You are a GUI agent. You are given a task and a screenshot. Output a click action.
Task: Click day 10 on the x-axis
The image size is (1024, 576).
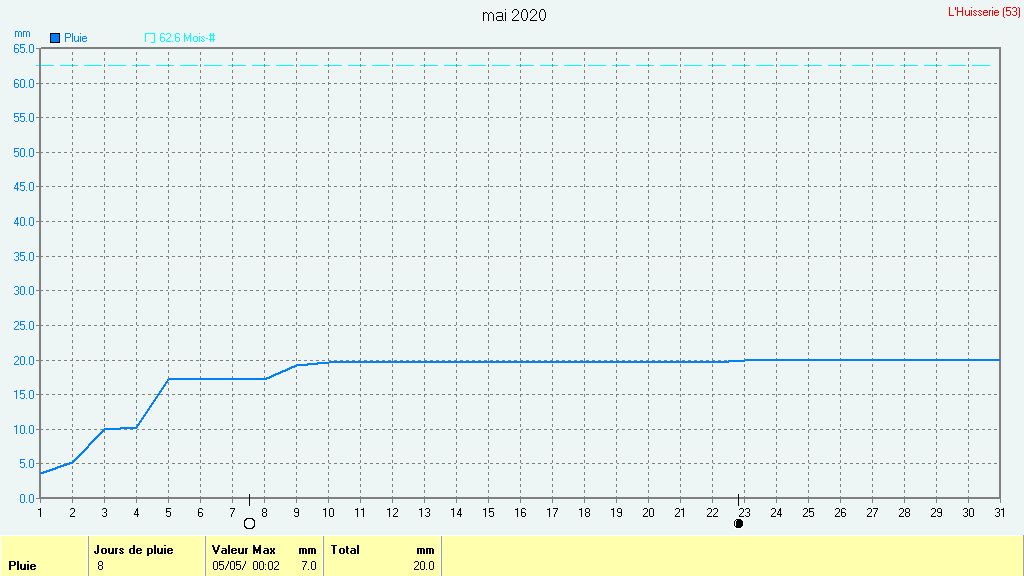click(328, 513)
